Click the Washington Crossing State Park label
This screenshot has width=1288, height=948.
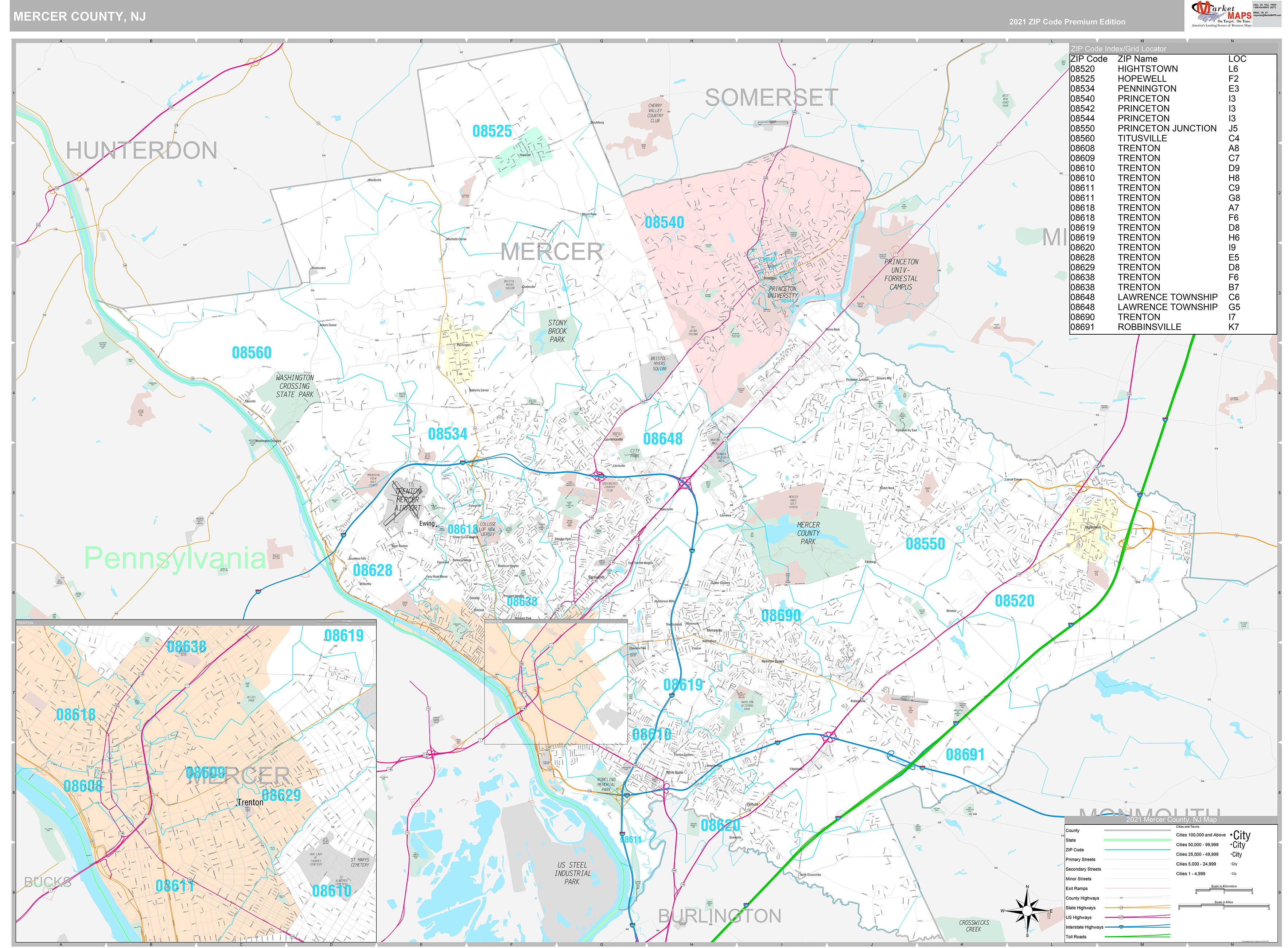pyautogui.click(x=294, y=386)
